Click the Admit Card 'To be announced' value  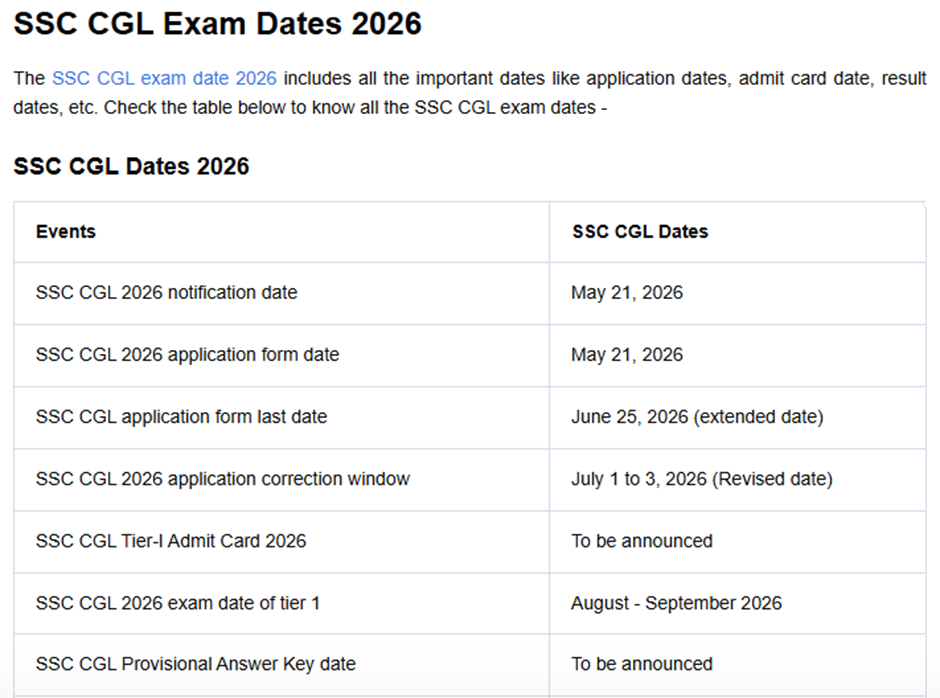point(641,541)
